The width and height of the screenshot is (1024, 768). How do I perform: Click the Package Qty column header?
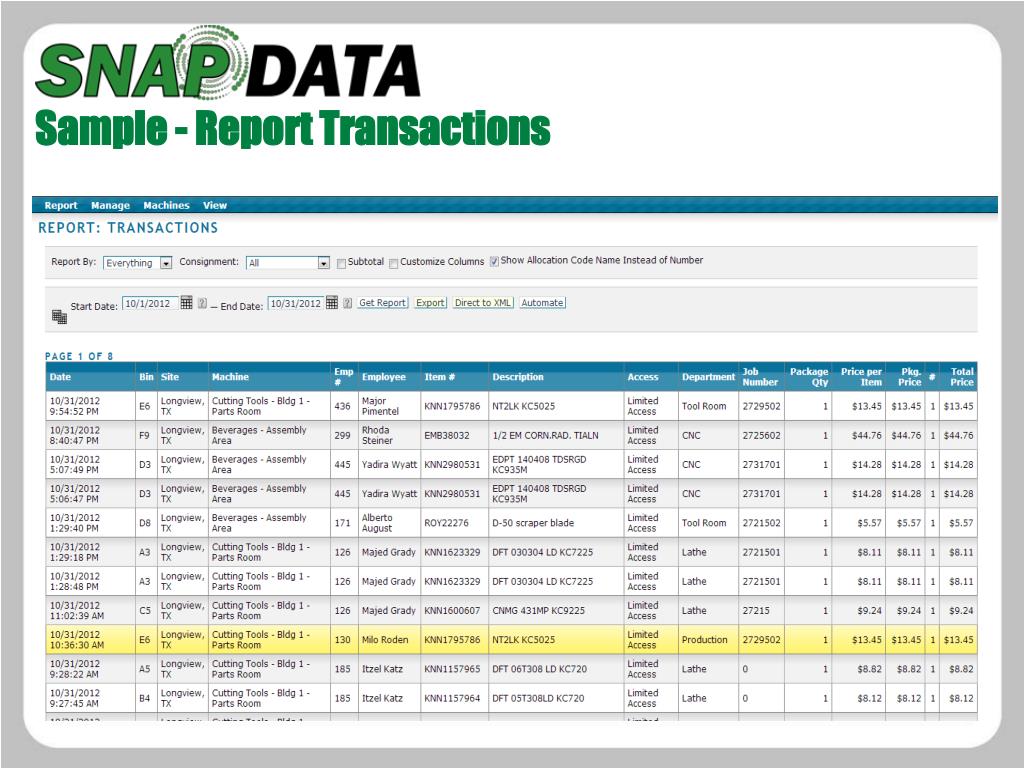point(808,377)
